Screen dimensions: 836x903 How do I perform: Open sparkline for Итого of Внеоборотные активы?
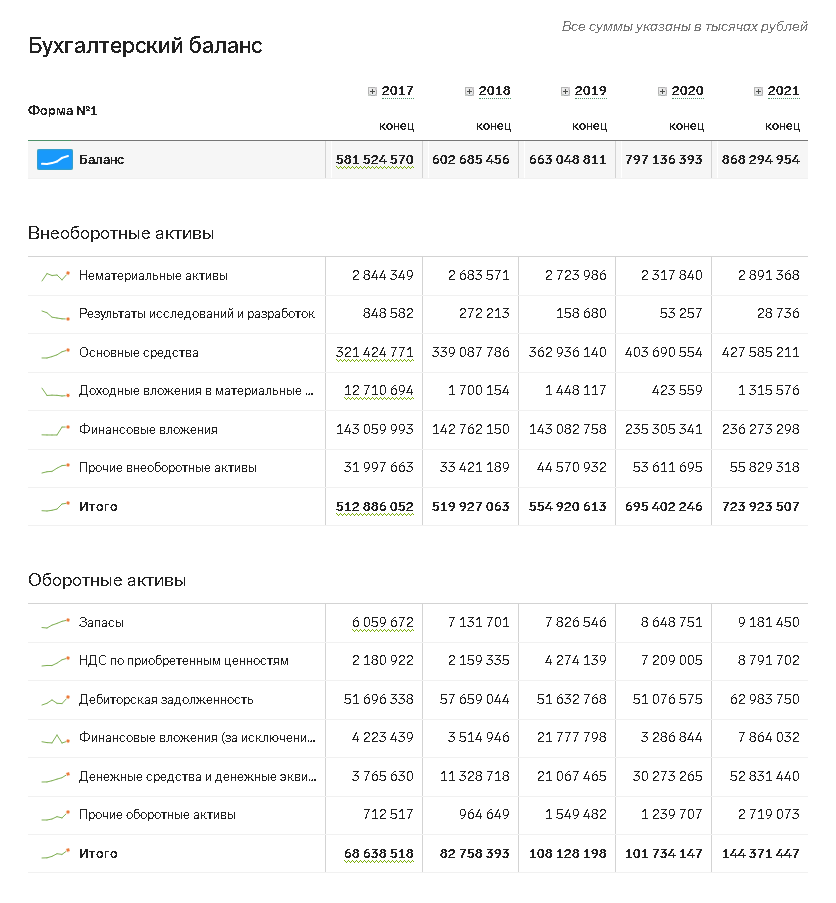[x=55, y=507]
